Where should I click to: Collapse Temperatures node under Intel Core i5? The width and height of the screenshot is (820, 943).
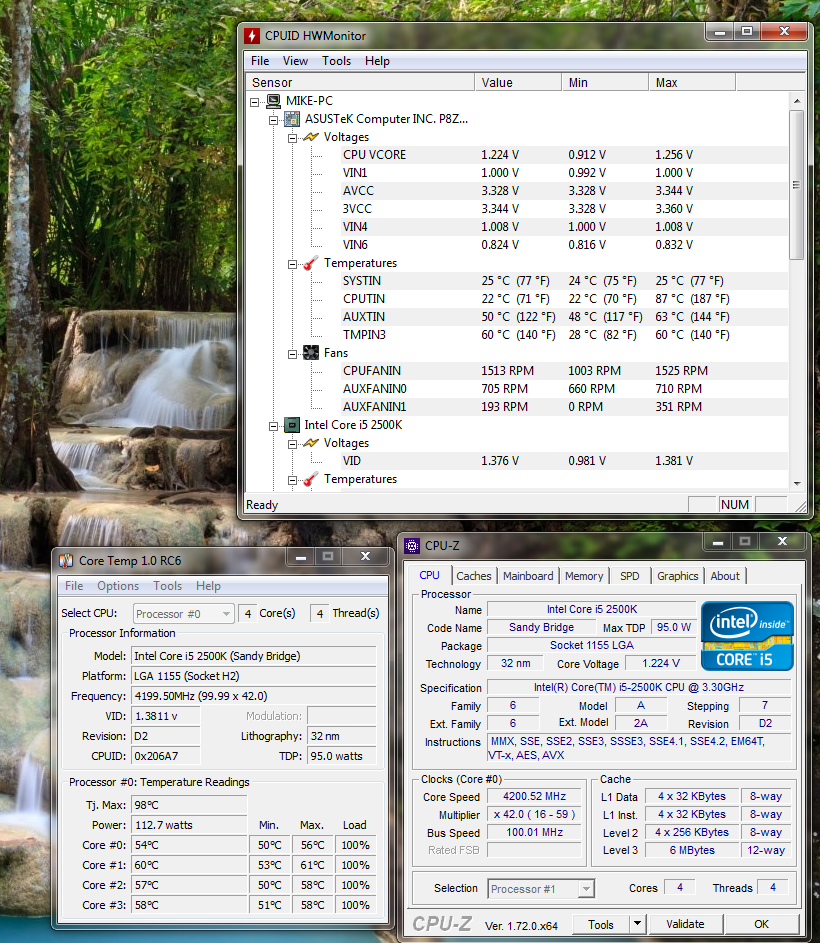tap(292, 481)
